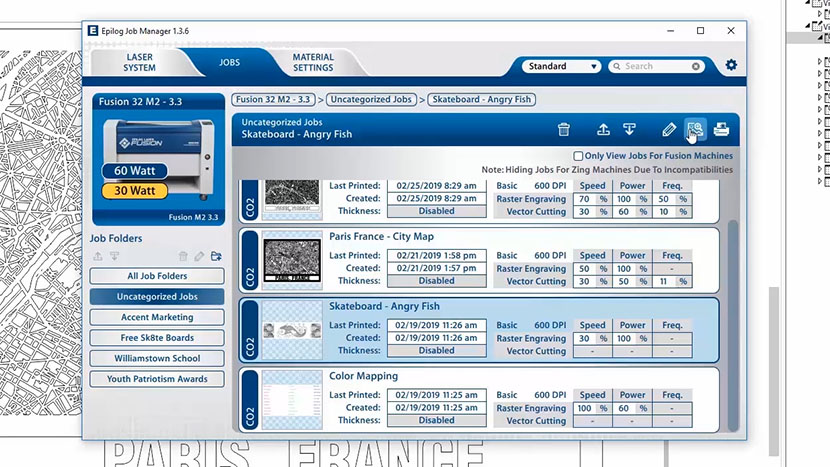Enable Only View Jobs For Fusion Machines

pos(578,156)
